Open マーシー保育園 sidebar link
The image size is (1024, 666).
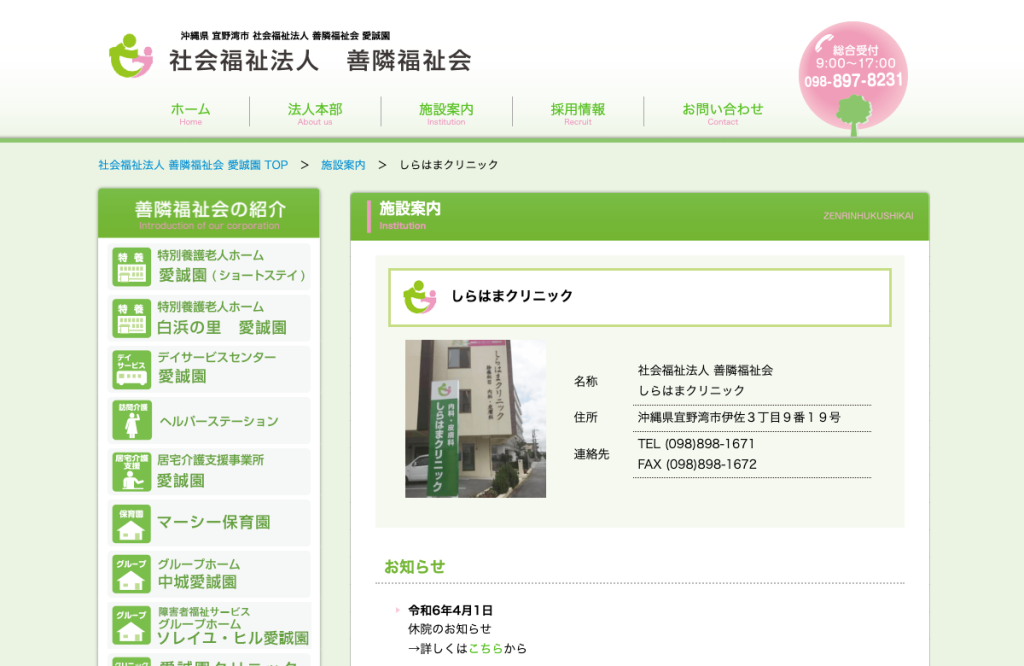(209, 524)
